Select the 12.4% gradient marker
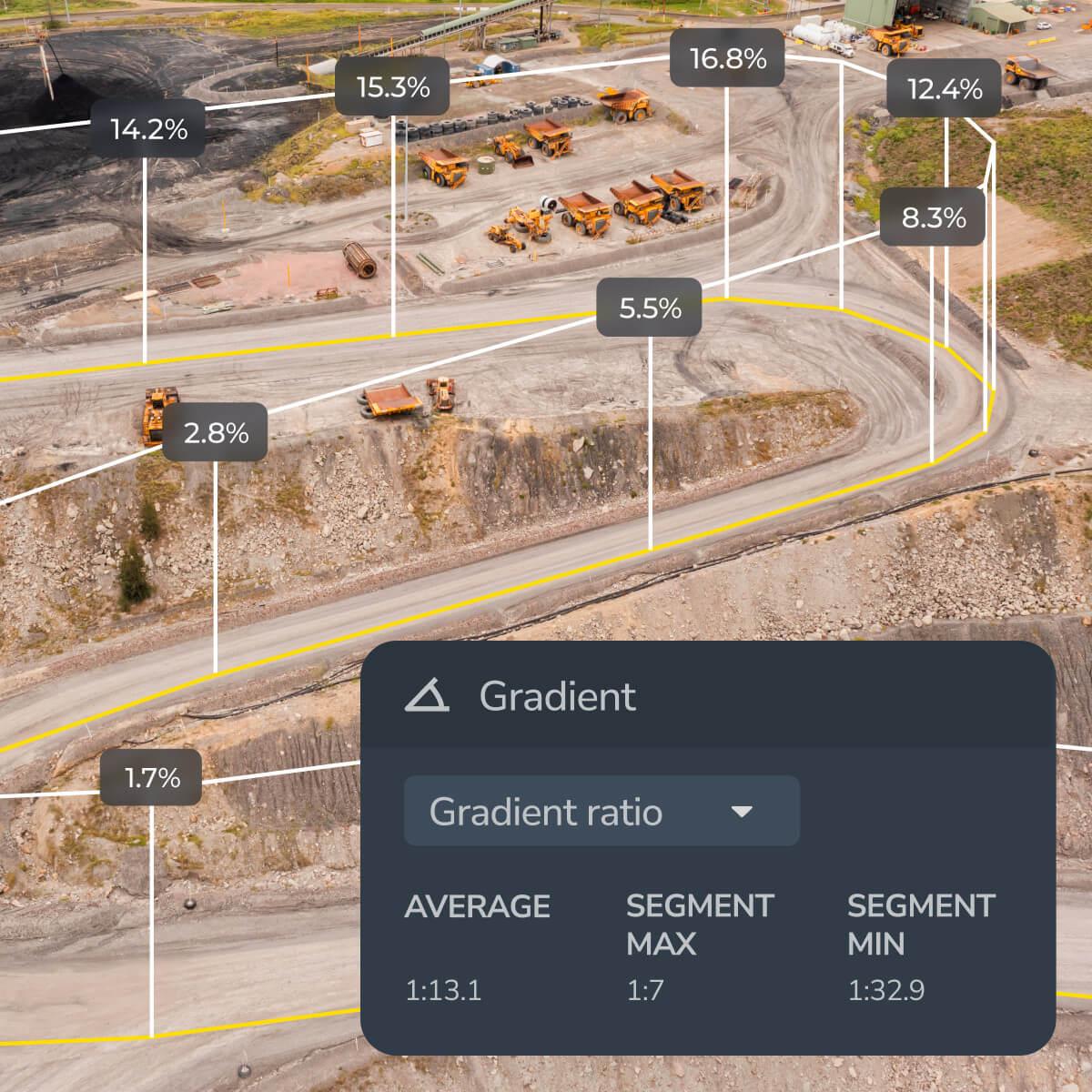This screenshot has height=1092, width=1092. coord(945,89)
